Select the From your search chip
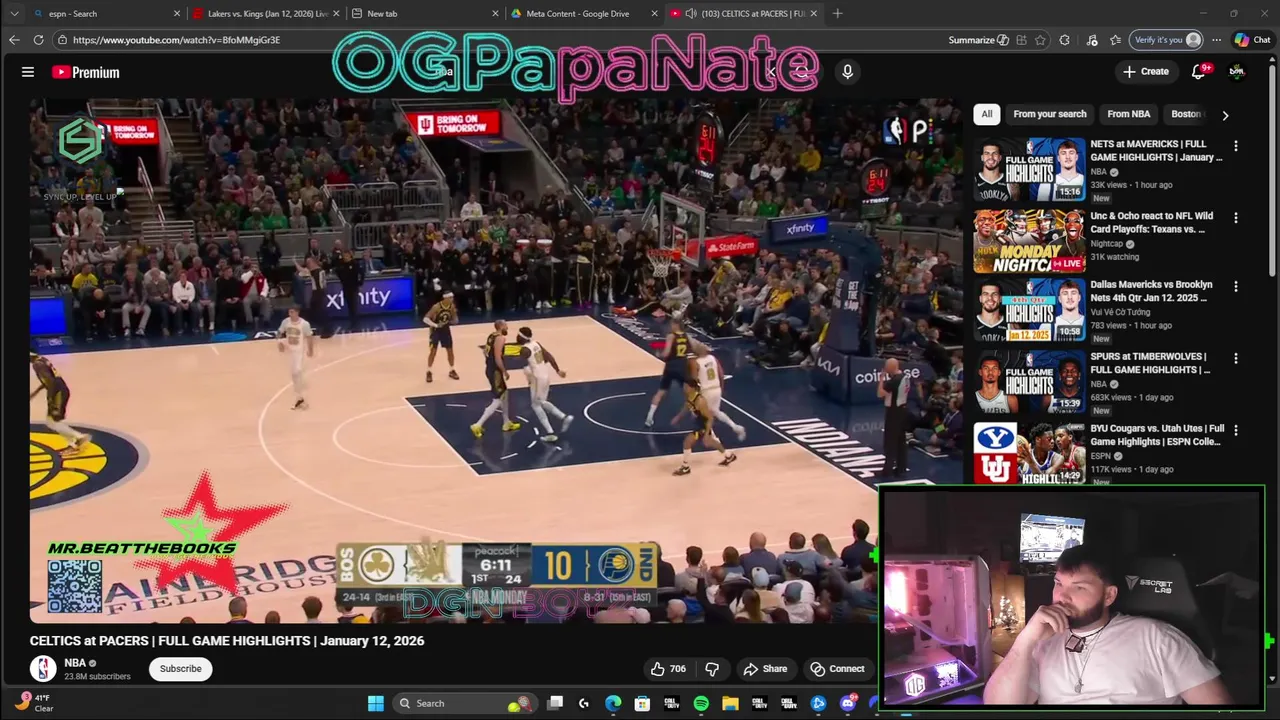 click(x=1049, y=114)
